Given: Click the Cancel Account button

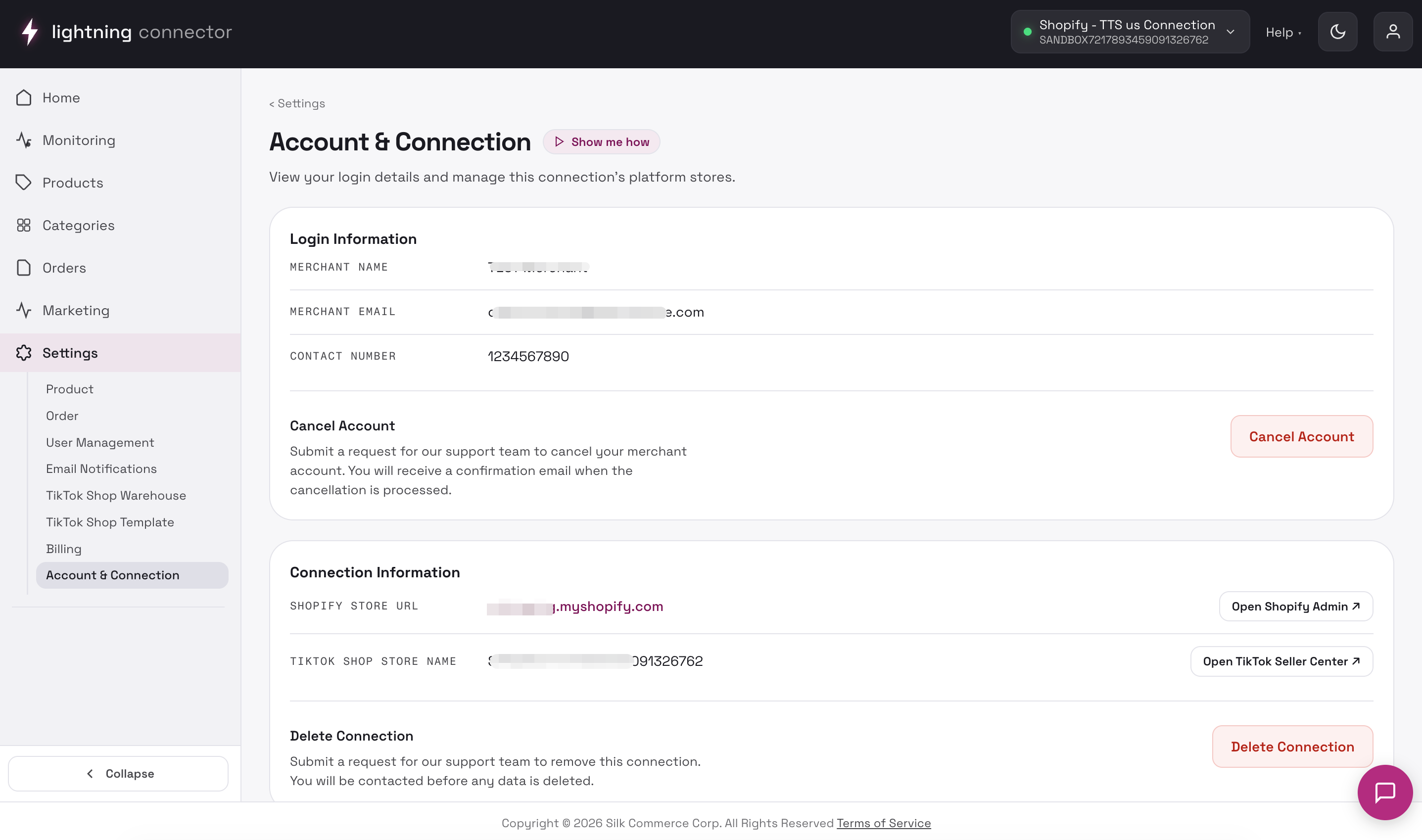Looking at the screenshot, I should [x=1301, y=436].
